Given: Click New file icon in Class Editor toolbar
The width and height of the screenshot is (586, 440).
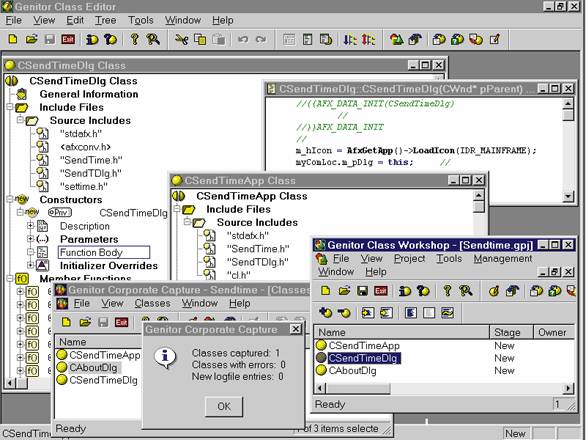Looking at the screenshot, I should click(x=13, y=39).
